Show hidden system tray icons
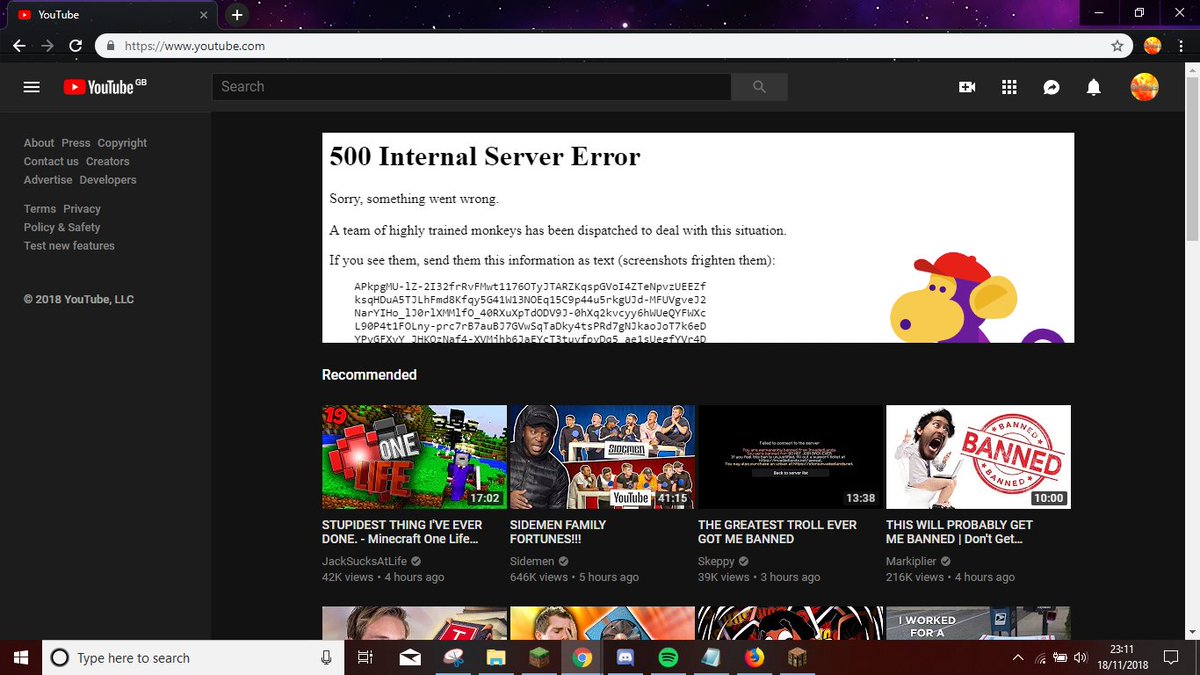This screenshot has height=675, width=1200. [1018, 657]
